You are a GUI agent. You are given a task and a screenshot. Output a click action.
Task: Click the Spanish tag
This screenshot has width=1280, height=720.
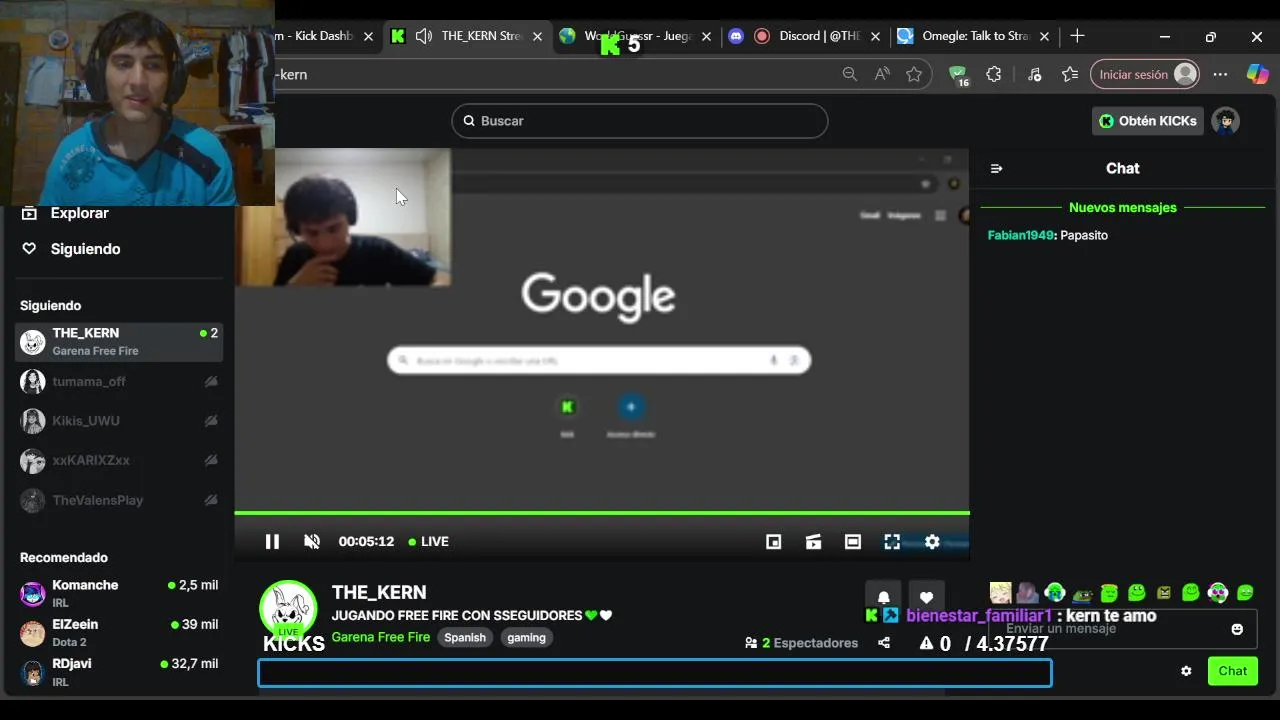[465, 637]
